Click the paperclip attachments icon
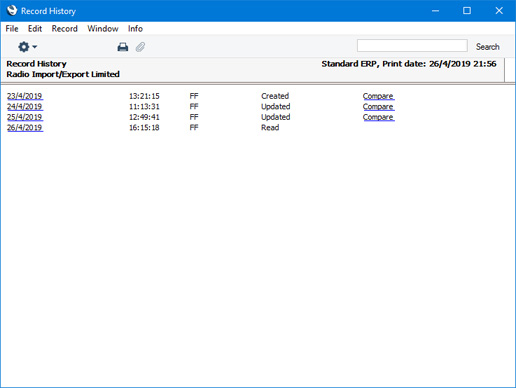The width and height of the screenshot is (516, 388). point(140,47)
